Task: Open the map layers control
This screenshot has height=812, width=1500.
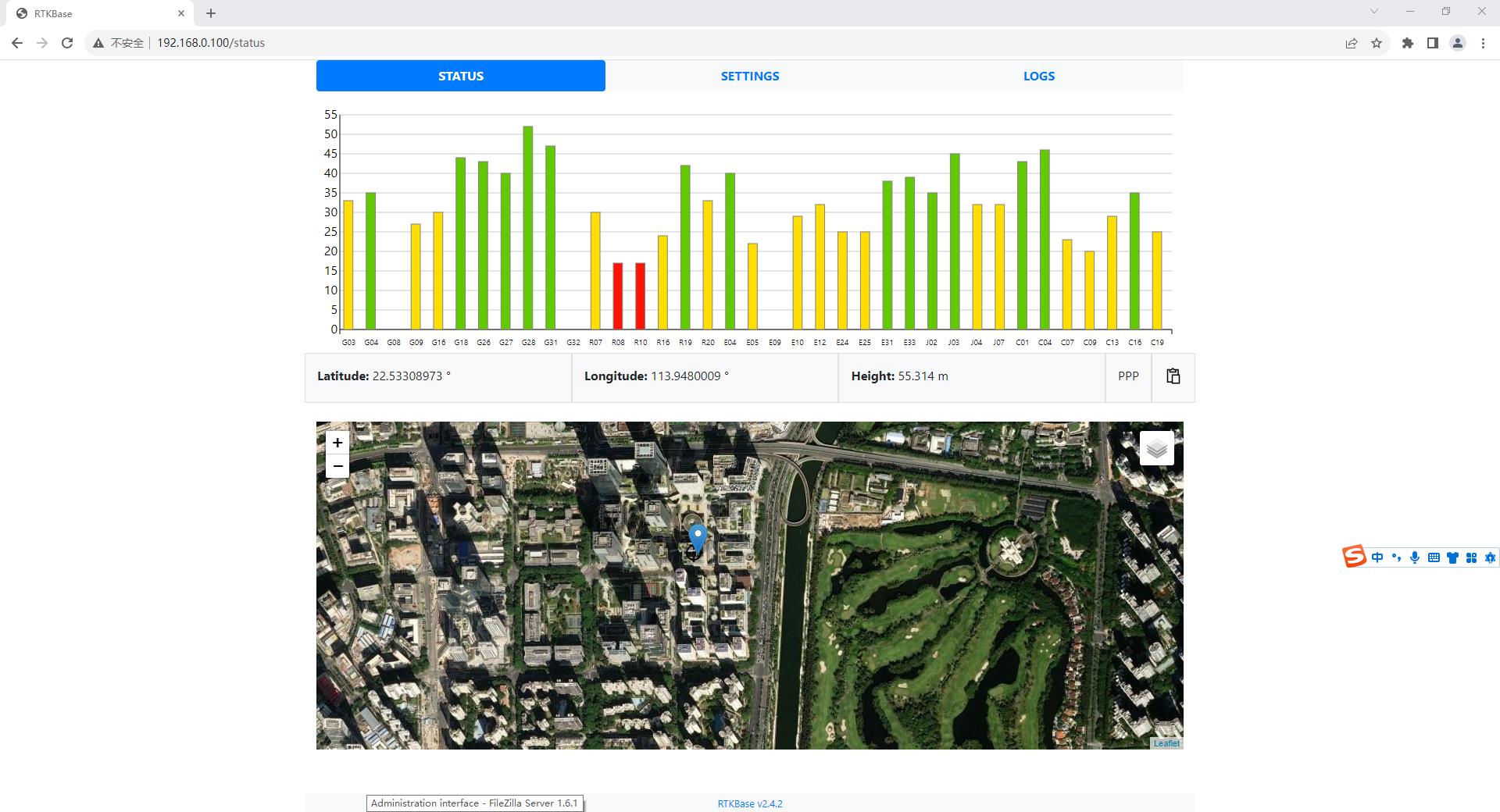Action: [x=1156, y=448]
